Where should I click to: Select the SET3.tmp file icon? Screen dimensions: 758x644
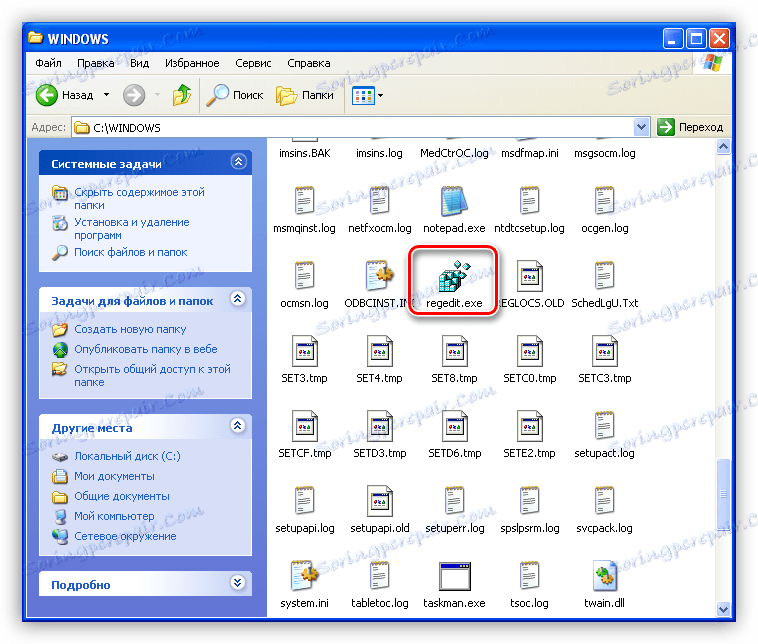point(305,351)
